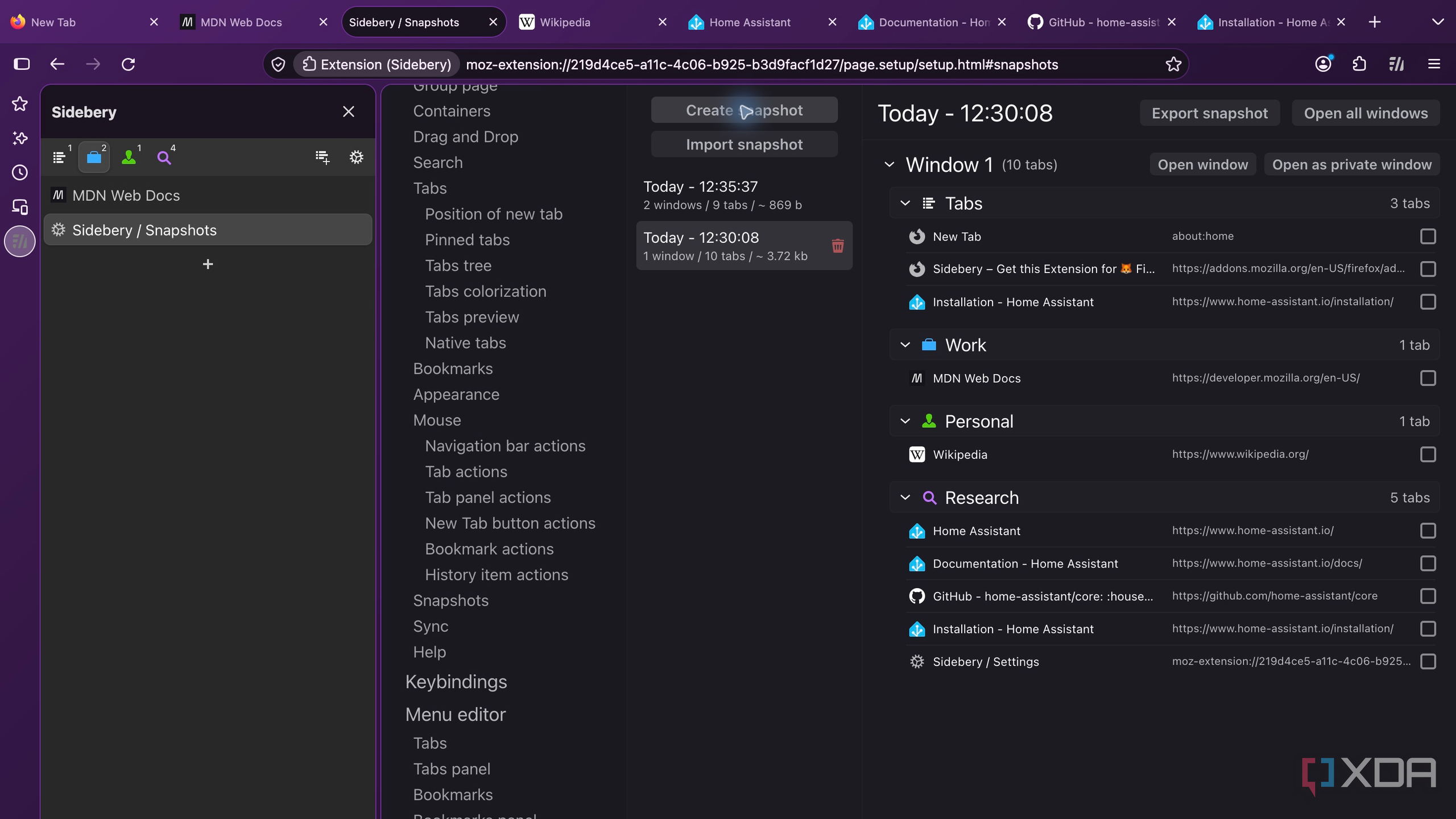Open the list all tabs dropdown arrow
Viewport: 1456px width, 819px height.
(x=1437, y=22)
